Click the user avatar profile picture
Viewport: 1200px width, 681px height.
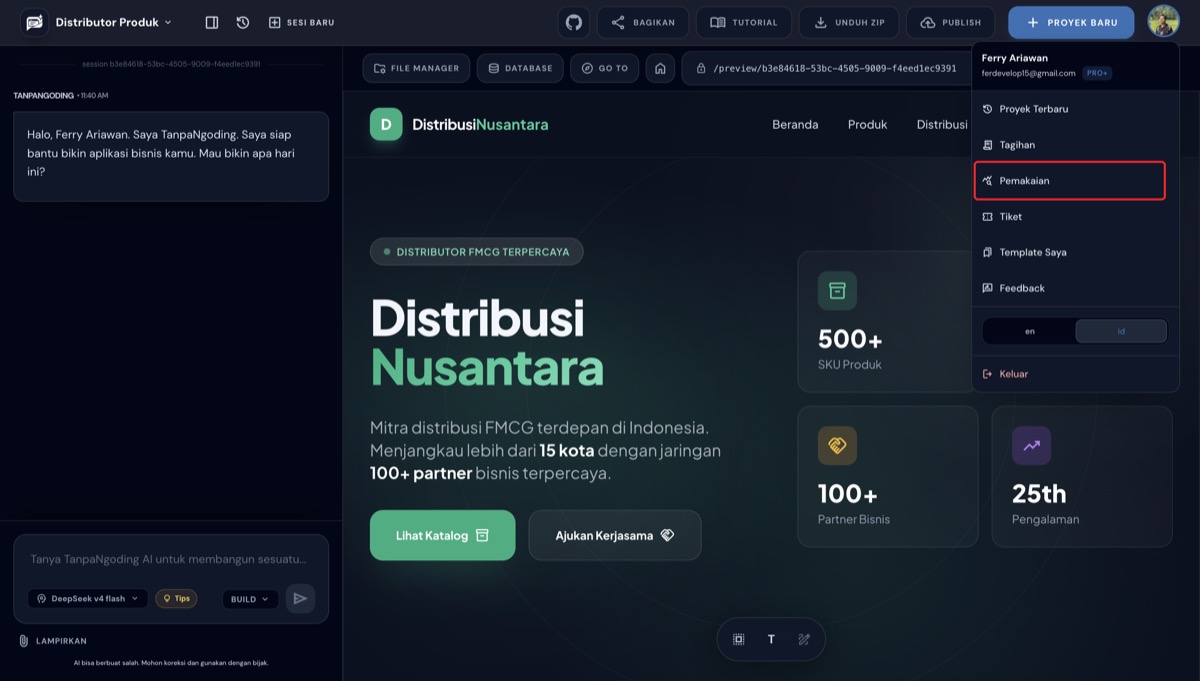[1163, 22]
